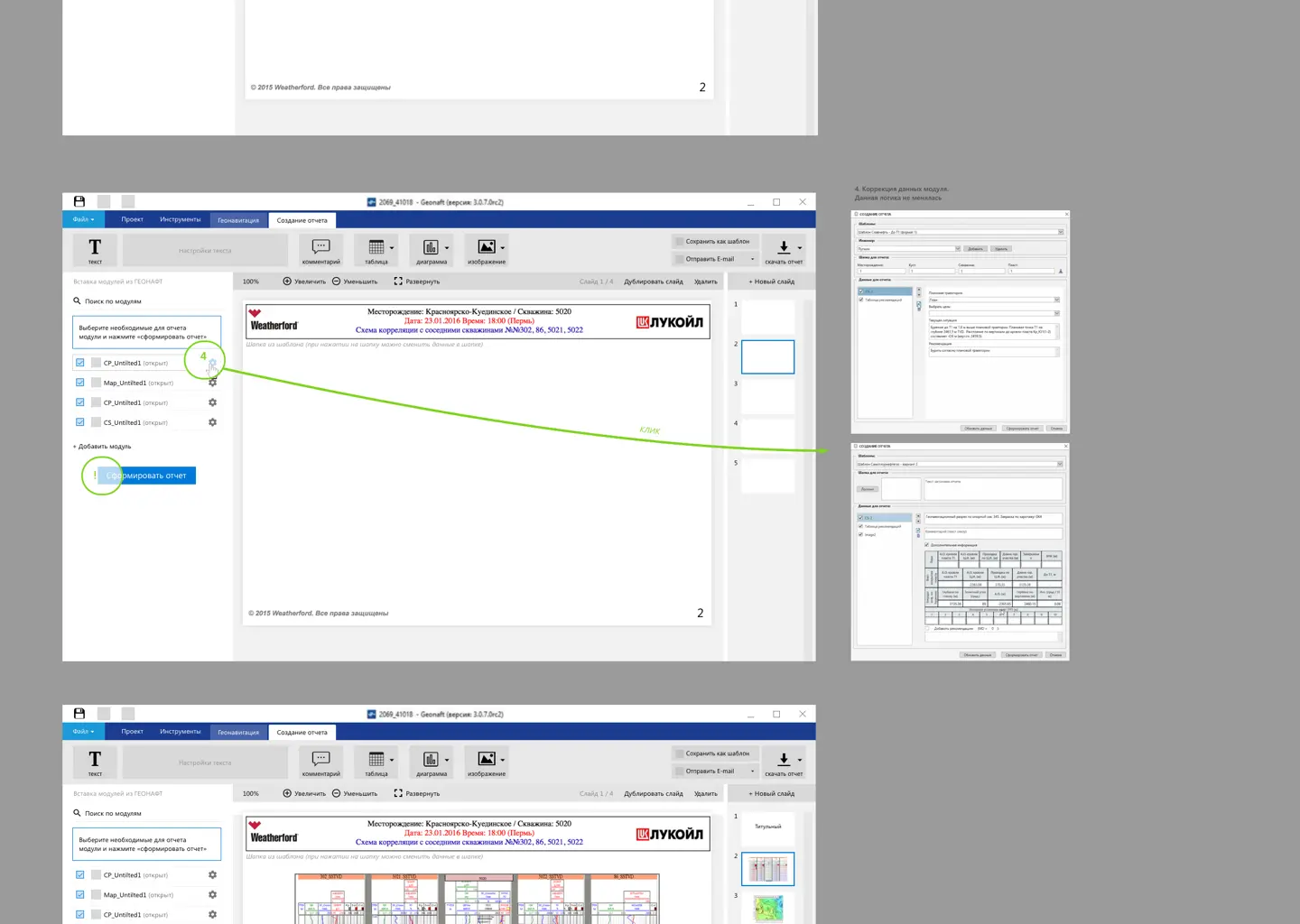
Task: Click Удалить slide button in bottom window
Action: click(706, 793)
